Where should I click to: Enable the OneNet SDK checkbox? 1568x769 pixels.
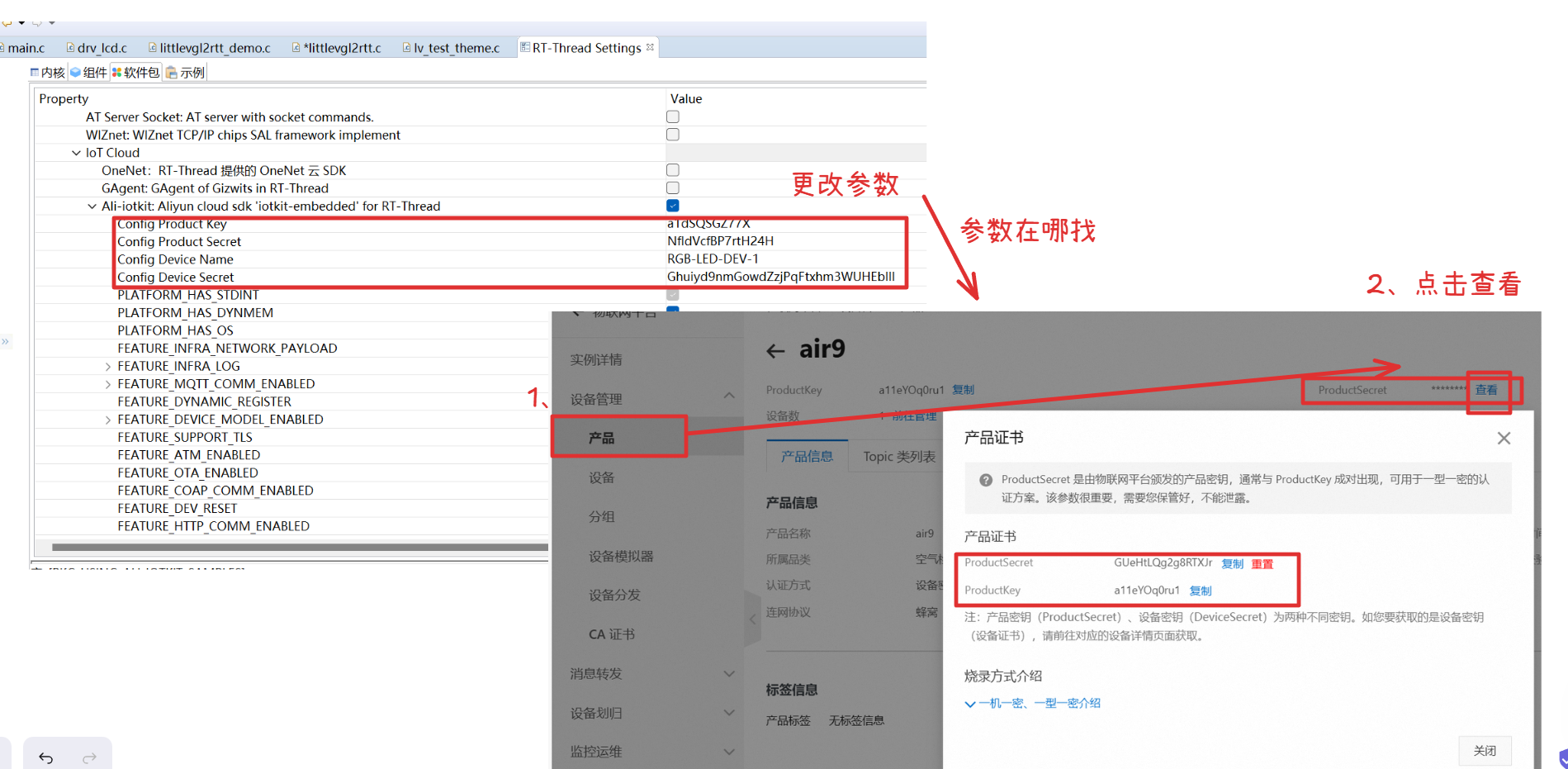point(673,170)
